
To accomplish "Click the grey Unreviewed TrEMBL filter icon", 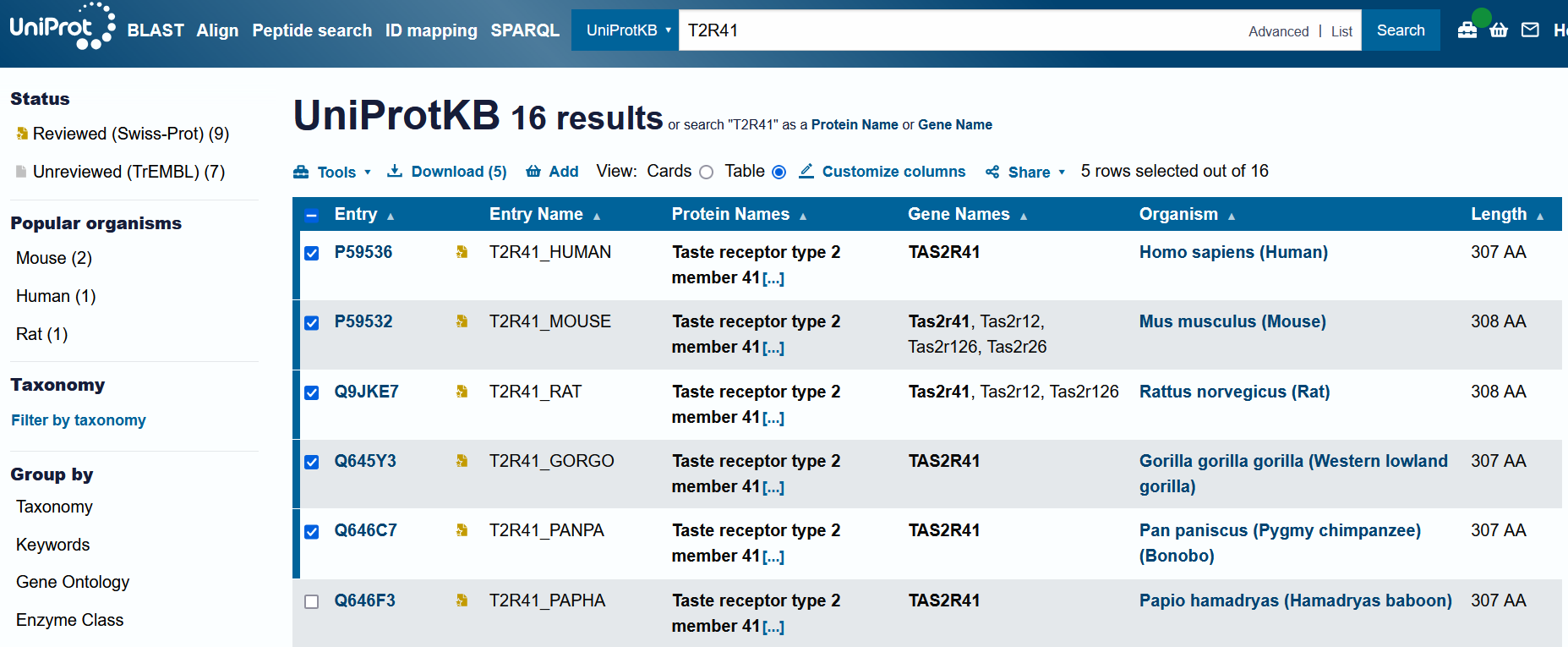I will click(22, 172).
